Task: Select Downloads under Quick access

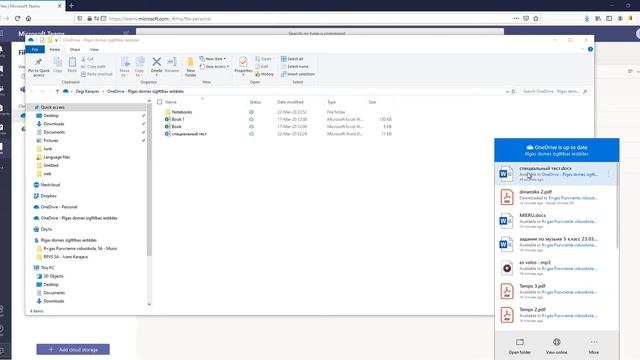Action: point(53,124)
